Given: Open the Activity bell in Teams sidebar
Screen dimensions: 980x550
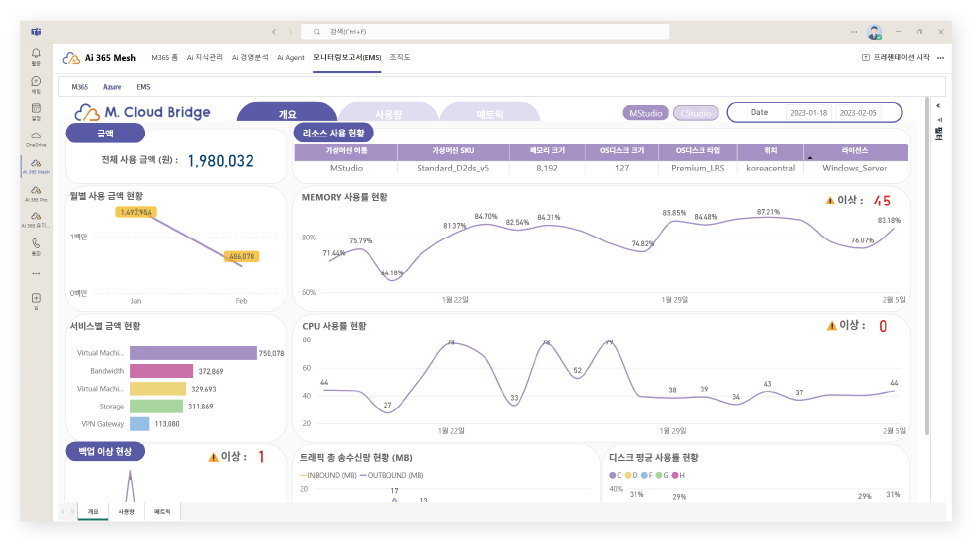Looking at the screenshot, I should click(x=36, y=54).
